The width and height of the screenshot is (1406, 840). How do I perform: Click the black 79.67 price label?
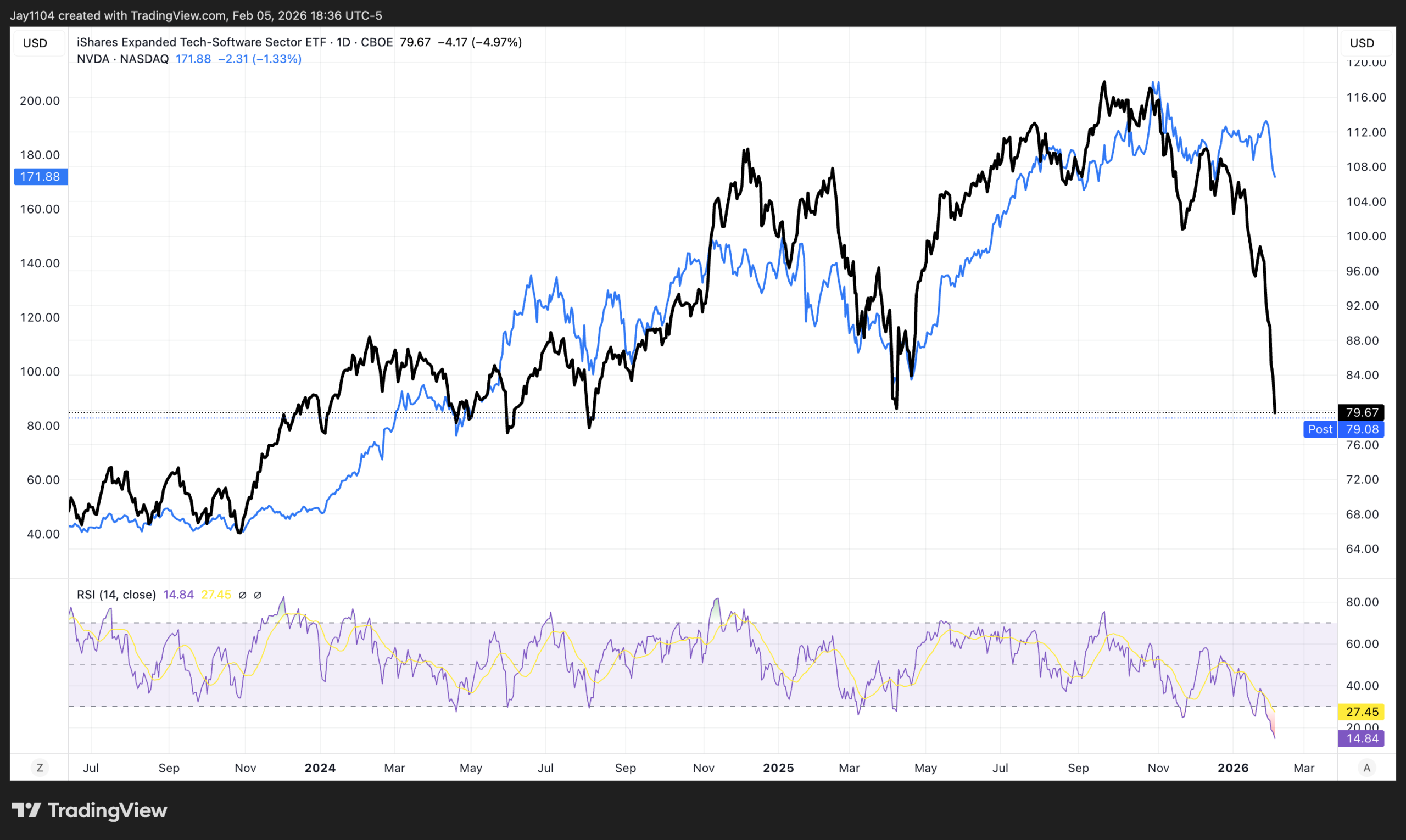(x=1362, y=412)
